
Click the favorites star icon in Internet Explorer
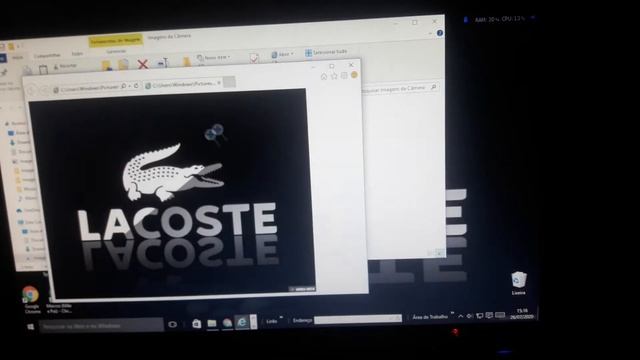point(334,76)
